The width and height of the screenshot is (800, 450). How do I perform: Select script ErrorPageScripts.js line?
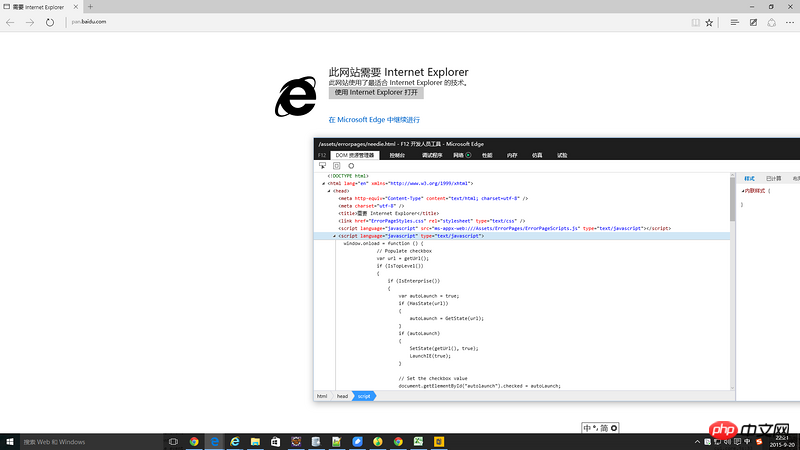(505, 229)
